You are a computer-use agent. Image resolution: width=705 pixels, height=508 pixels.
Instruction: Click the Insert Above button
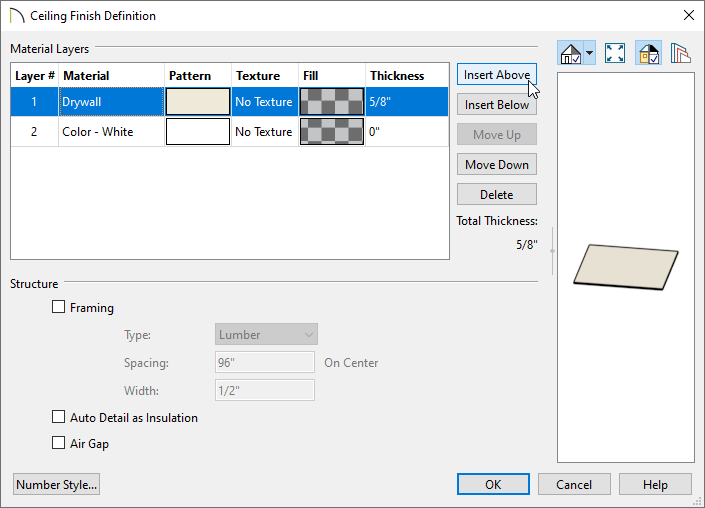pos(497,75)
